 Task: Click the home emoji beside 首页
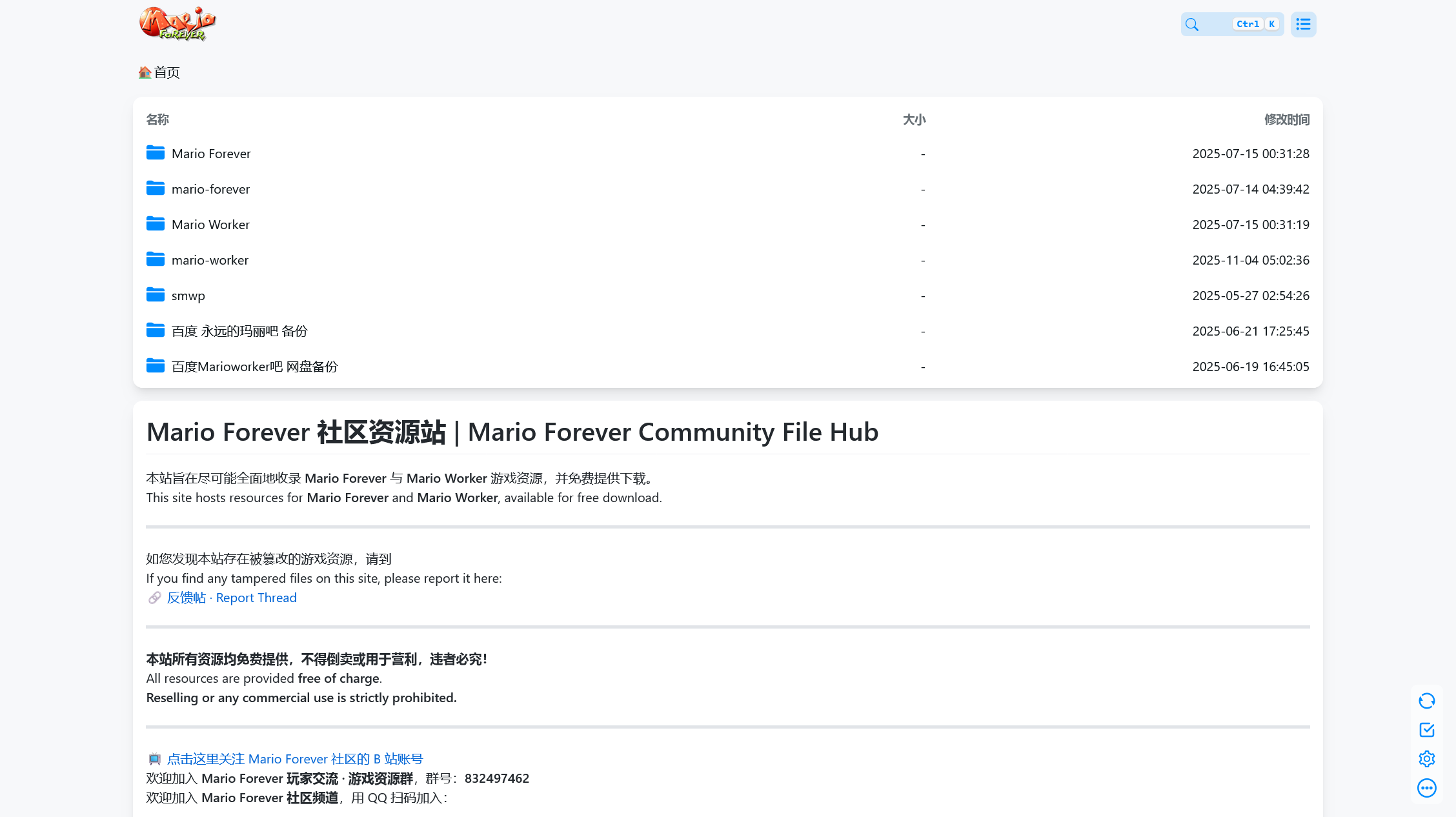(x=143, y=72)
